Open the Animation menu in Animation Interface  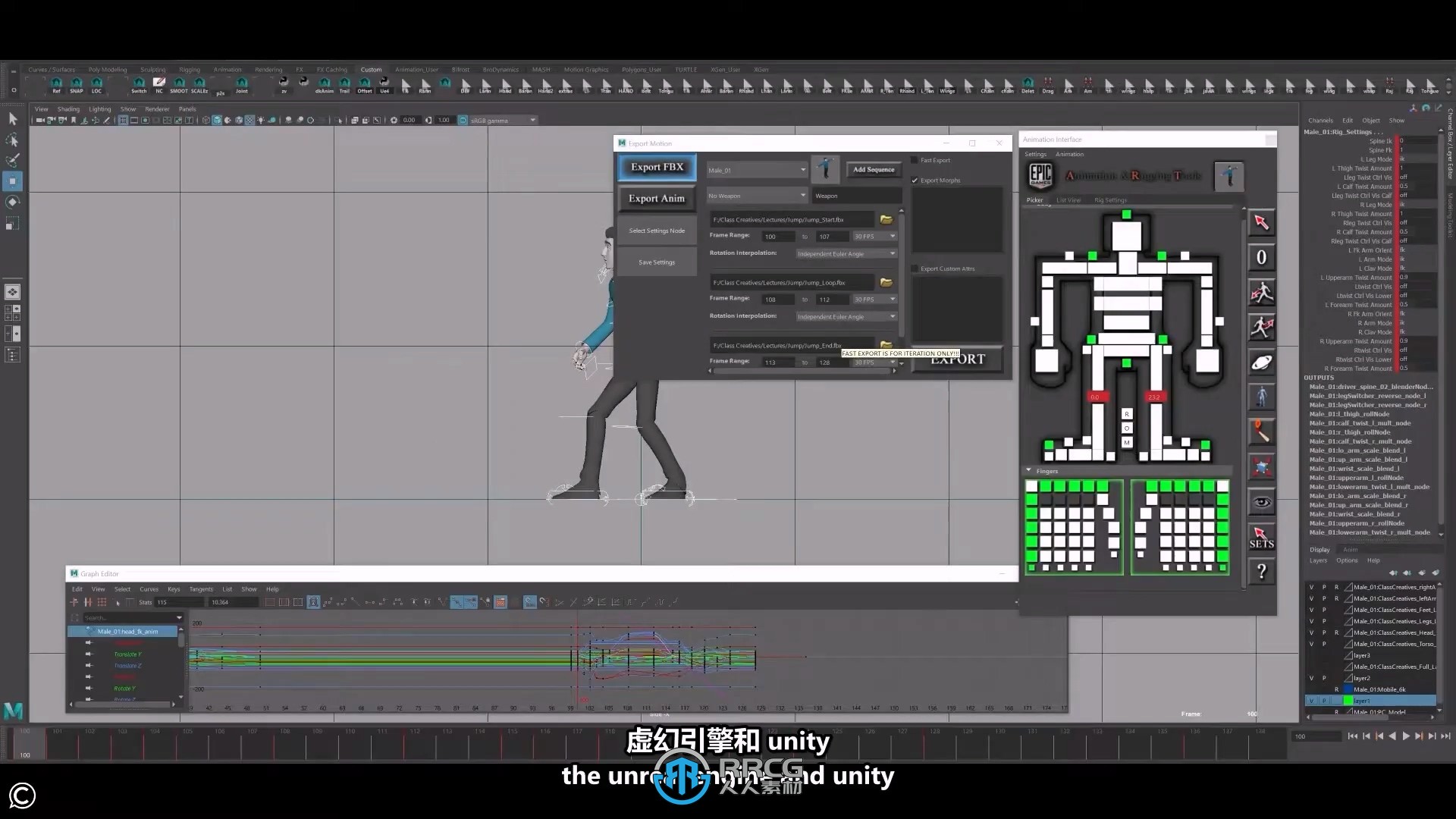tap(1069, 154)
